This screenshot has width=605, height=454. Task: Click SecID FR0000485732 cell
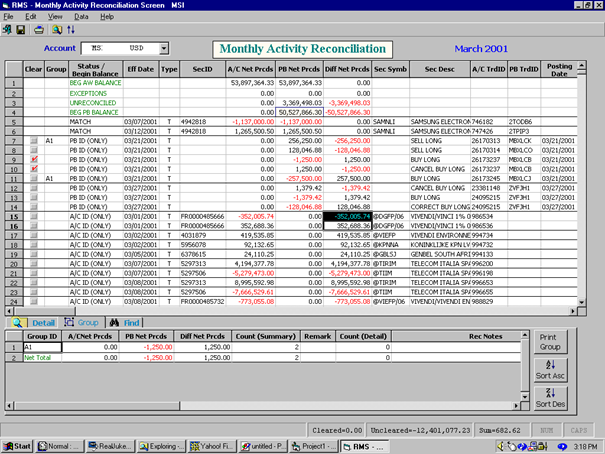[203, 301]
